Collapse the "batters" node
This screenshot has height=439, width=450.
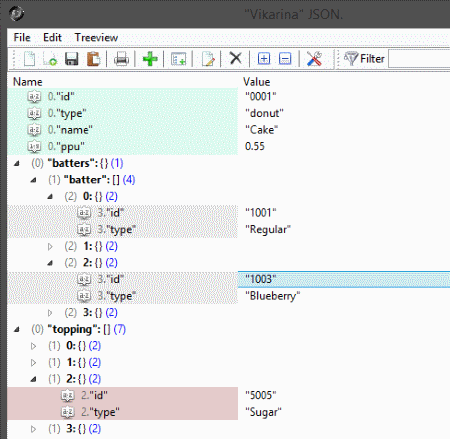pyautogui.click(x=17, y=163)
